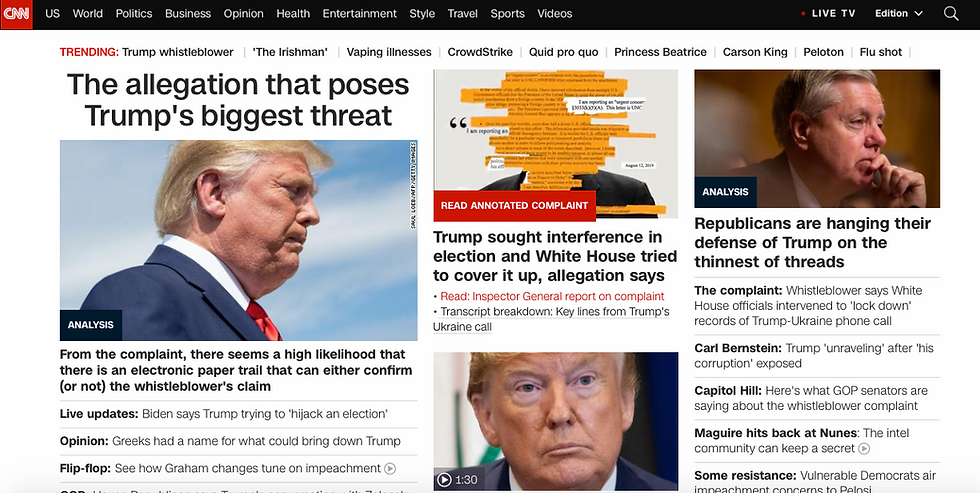The height and width of the screenshot is (493, 980).
Task: Open trending topic 'The Irishman'
Action: [x=290, y=52]
